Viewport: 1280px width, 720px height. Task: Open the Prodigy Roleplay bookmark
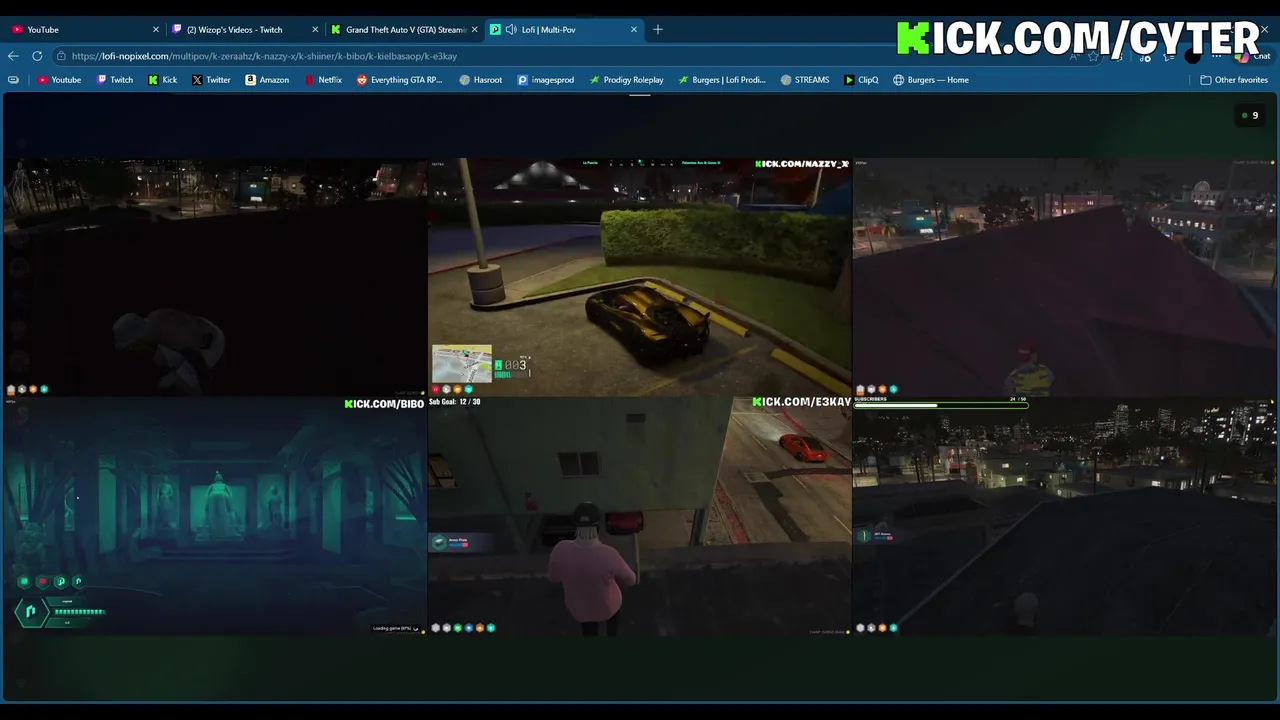pyautogui.click(x=626, y=80)
